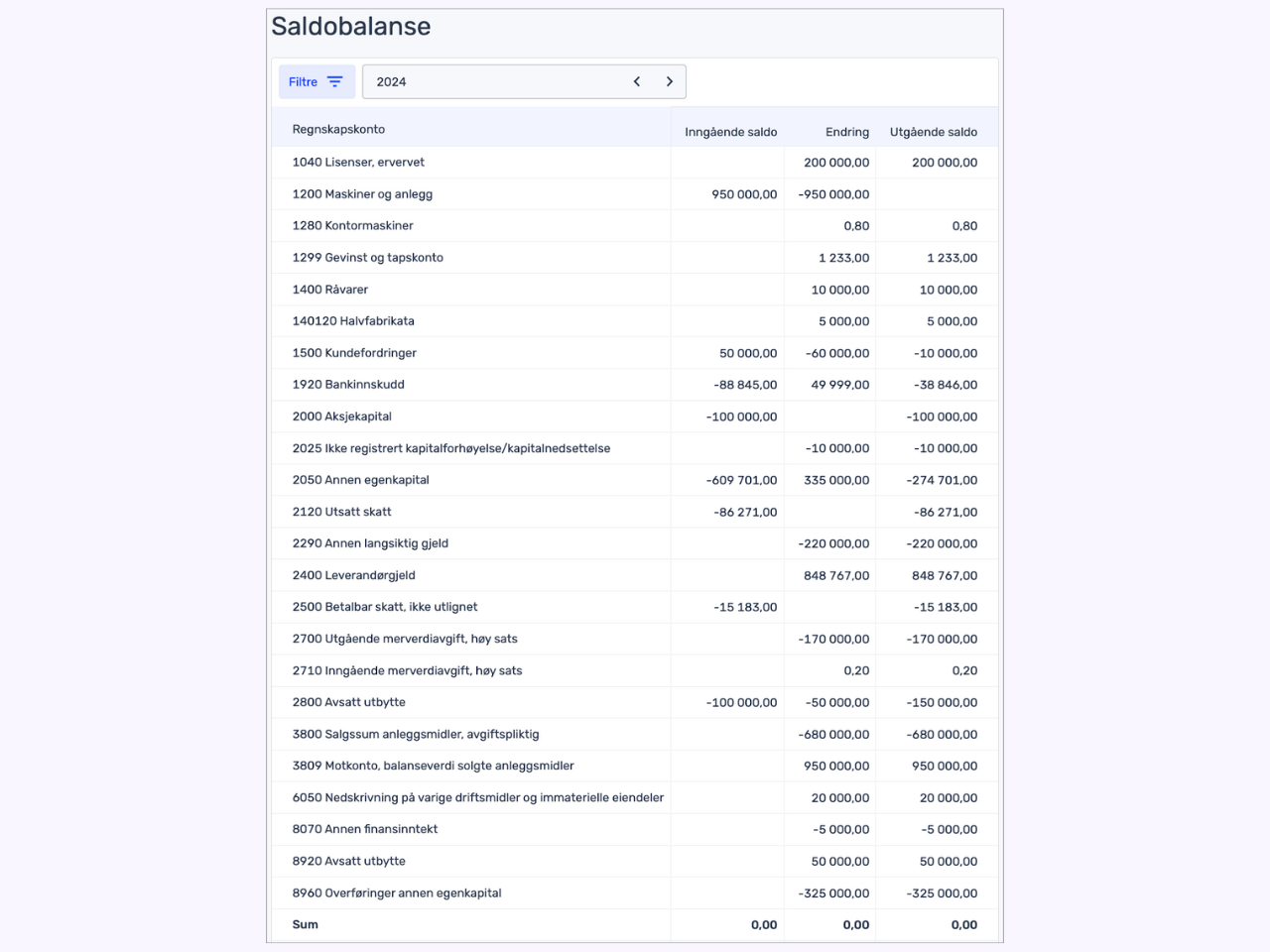Go to next year with right chevron

(670, 82)
